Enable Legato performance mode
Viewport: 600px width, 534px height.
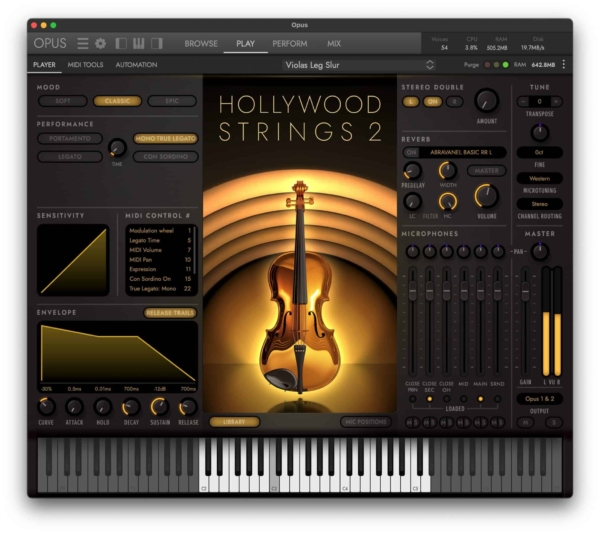[x=70, y=156]
